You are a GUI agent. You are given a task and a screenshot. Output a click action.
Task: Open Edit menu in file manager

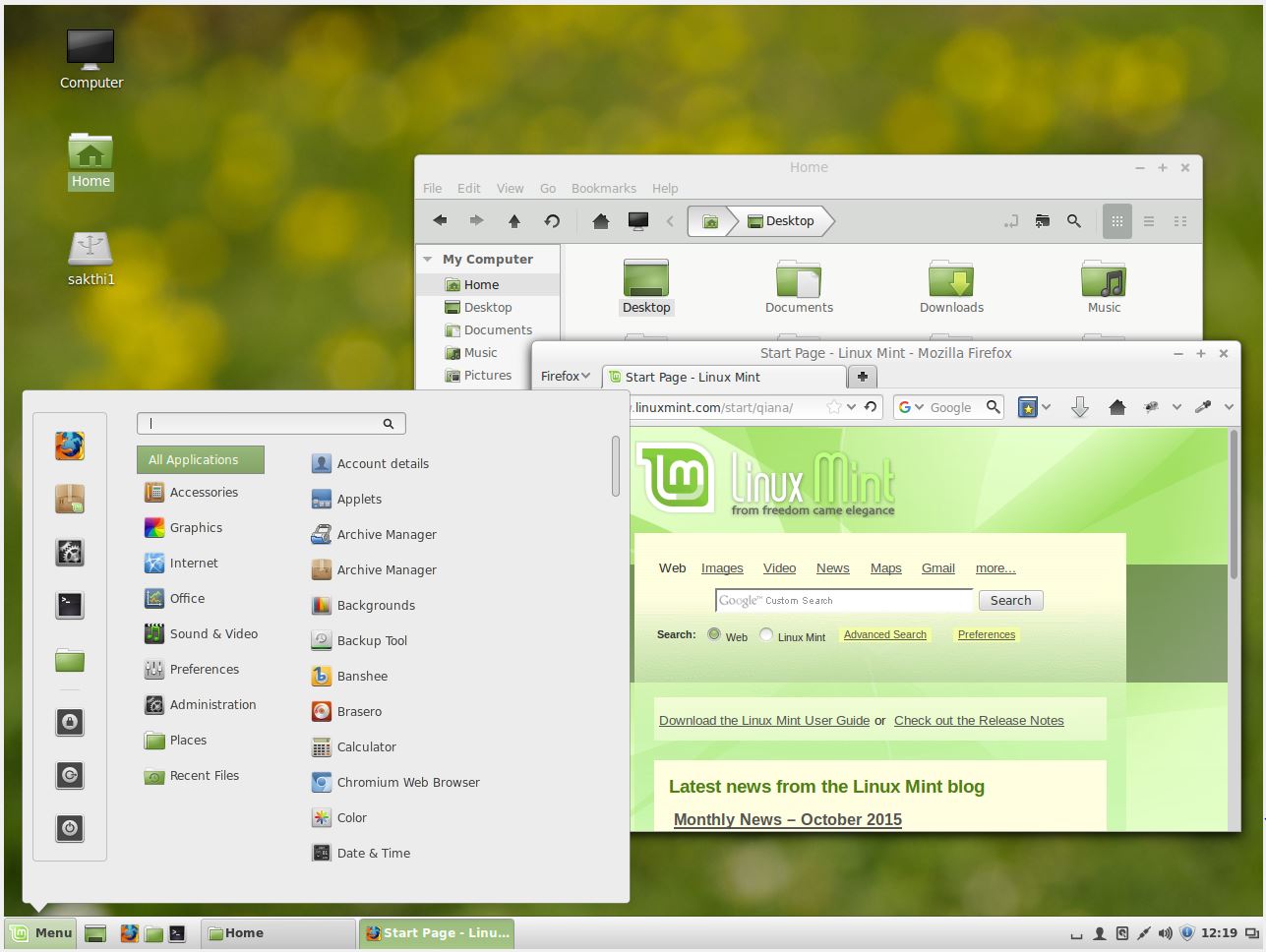tap(469, 189)
